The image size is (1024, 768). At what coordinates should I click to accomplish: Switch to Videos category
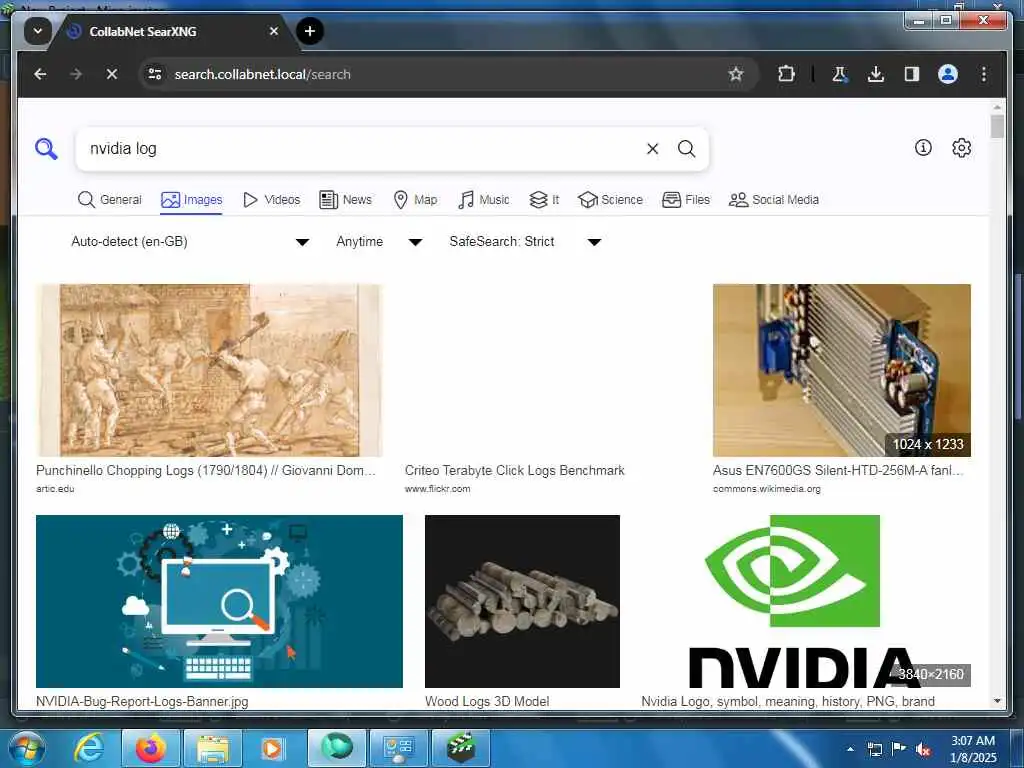(271, 200)
